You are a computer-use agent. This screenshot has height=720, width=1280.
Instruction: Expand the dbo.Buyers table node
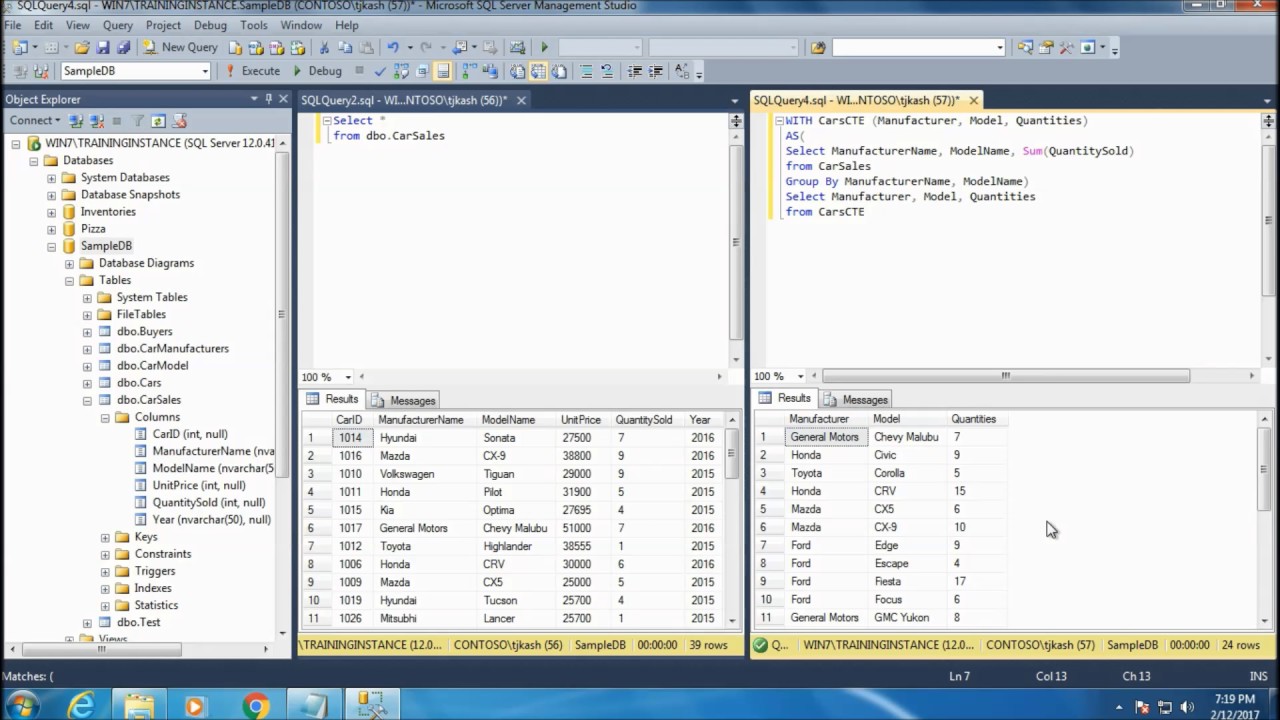pyautogui.click(x=87, y=332)
